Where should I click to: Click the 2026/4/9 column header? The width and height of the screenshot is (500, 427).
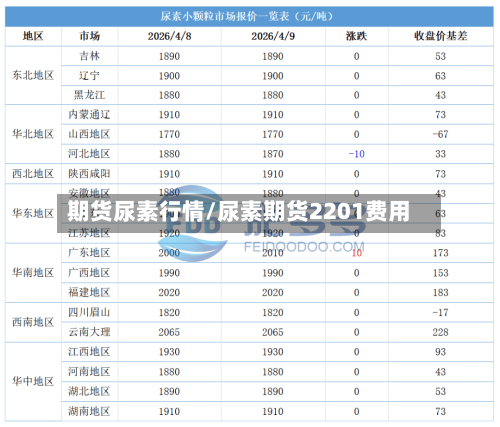click(273, 36)
